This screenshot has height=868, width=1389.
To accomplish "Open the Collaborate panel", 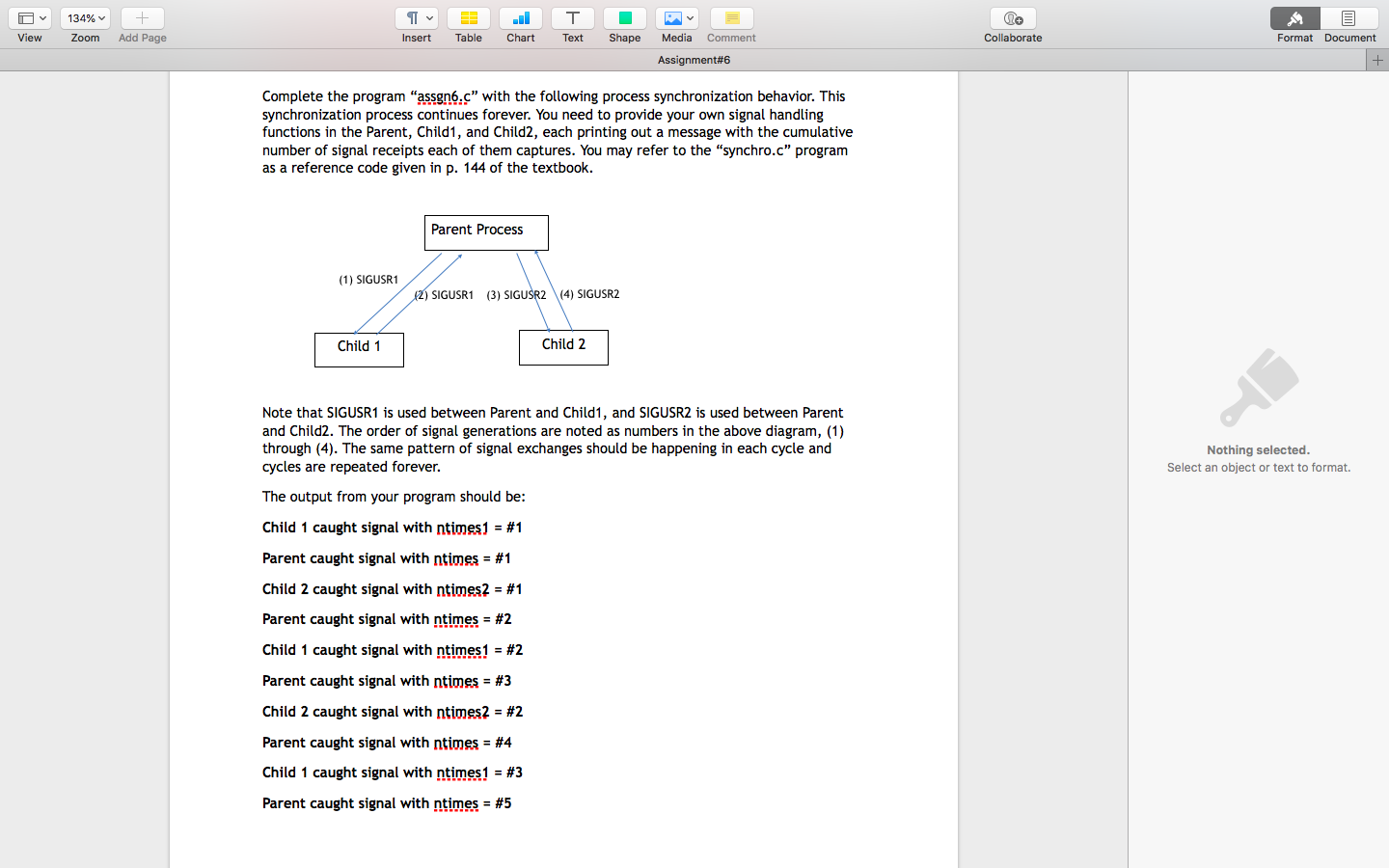I will [x=1012, y=17].
